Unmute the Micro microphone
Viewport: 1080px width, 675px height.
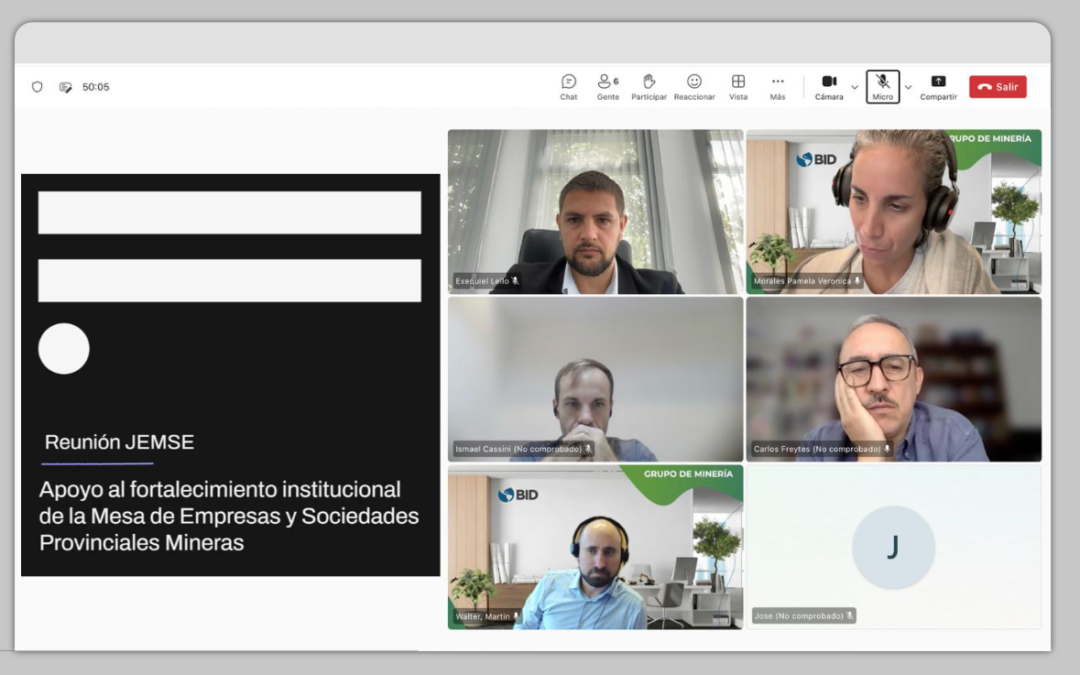pyautogui.click(x=882, y=86)
